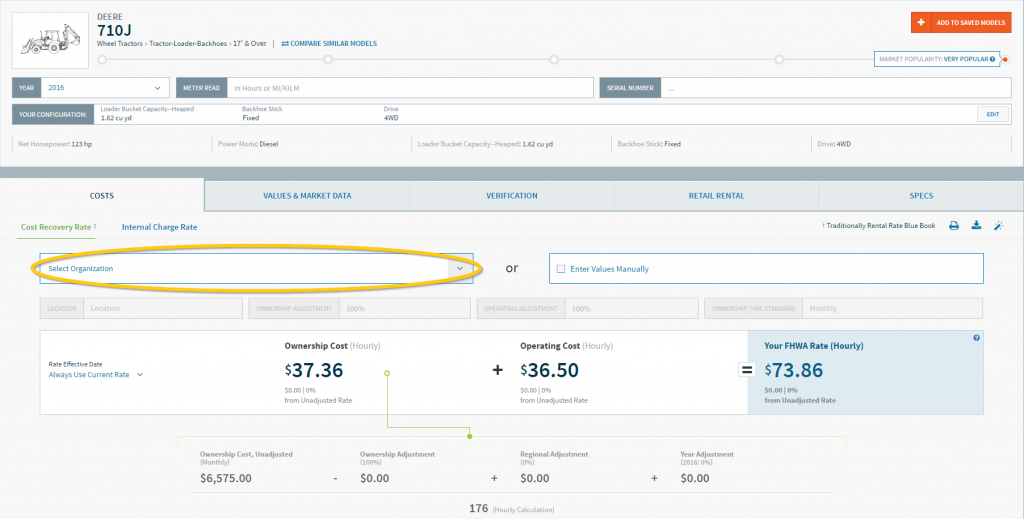Click the Power Mode Diesel text
This screenshot has height=519, width=1024.
(248, 144)
